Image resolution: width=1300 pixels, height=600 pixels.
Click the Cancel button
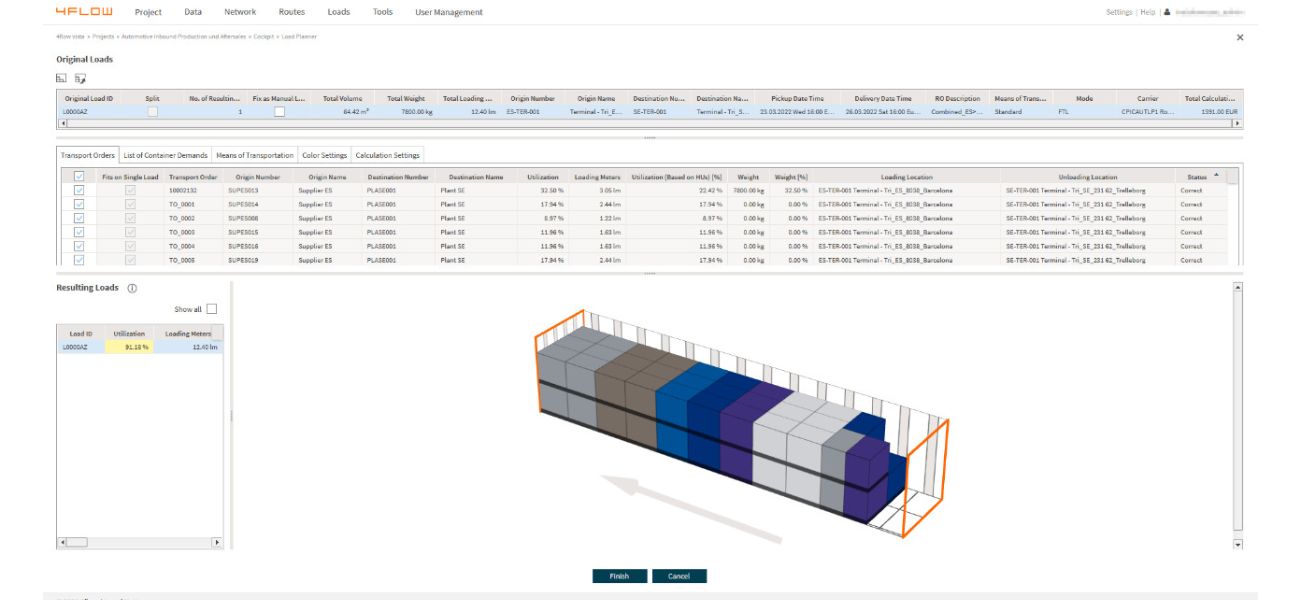tap(679, 576)
